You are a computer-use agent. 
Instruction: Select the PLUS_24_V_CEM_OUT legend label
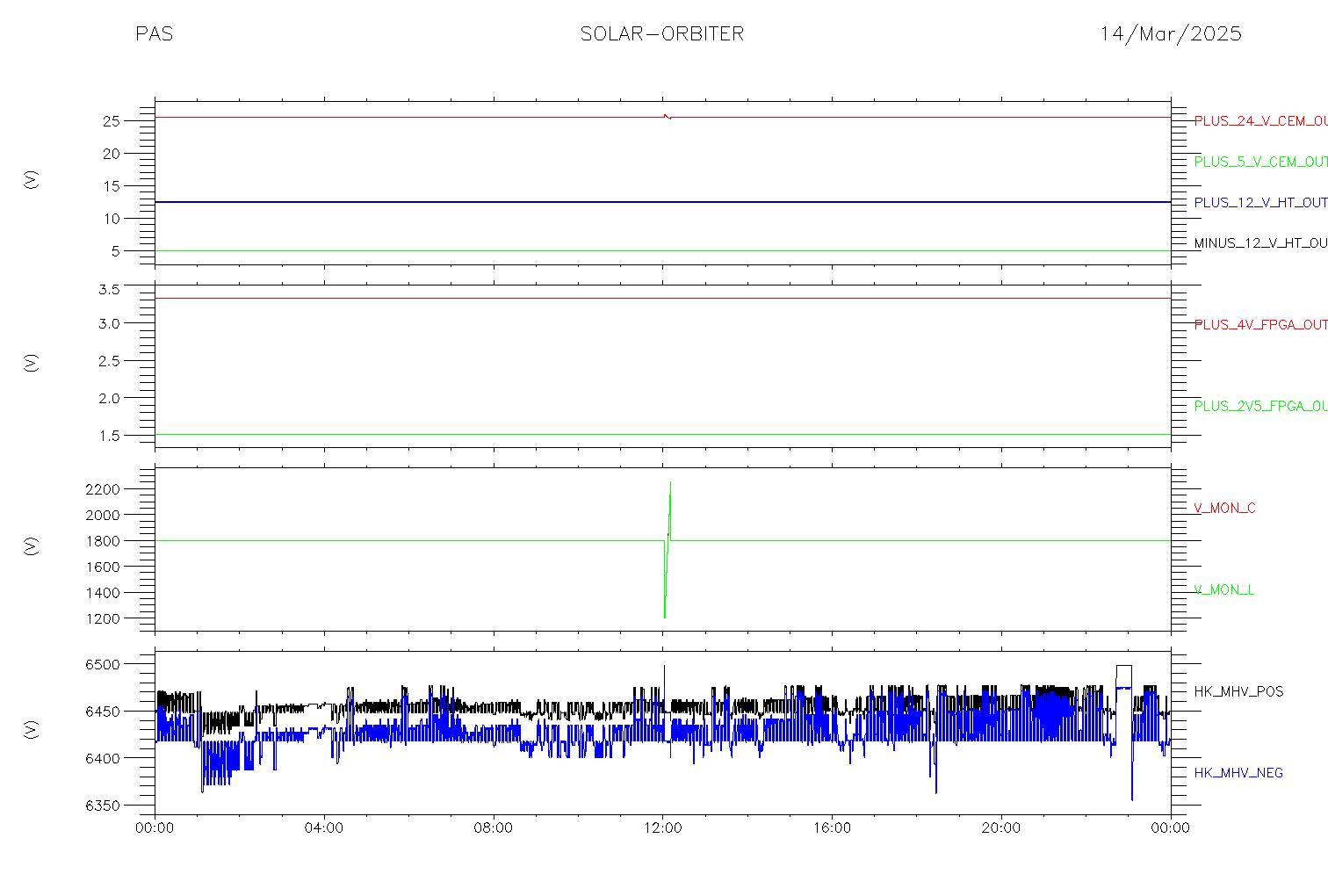click(1260, 121)
